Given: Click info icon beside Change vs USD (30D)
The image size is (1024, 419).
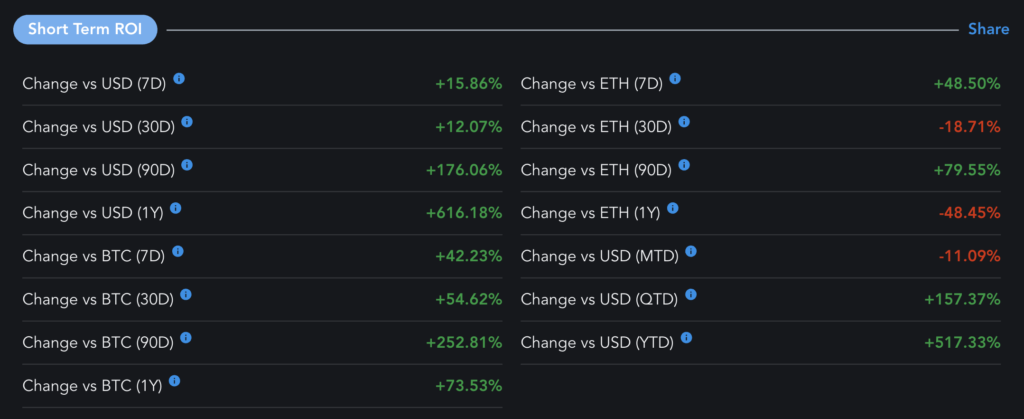Looking at the screenshot, I should click(x=187, y=121).
